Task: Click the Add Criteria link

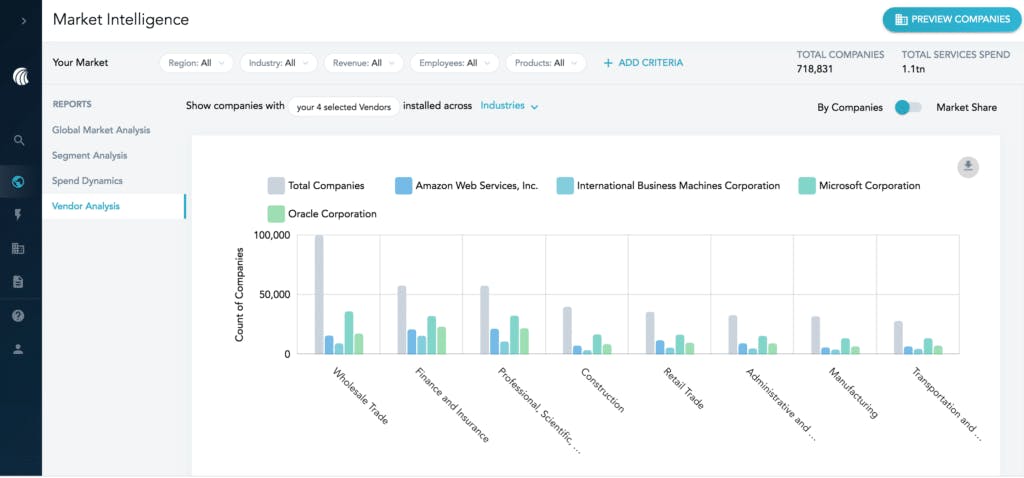Action: (643, 63)
